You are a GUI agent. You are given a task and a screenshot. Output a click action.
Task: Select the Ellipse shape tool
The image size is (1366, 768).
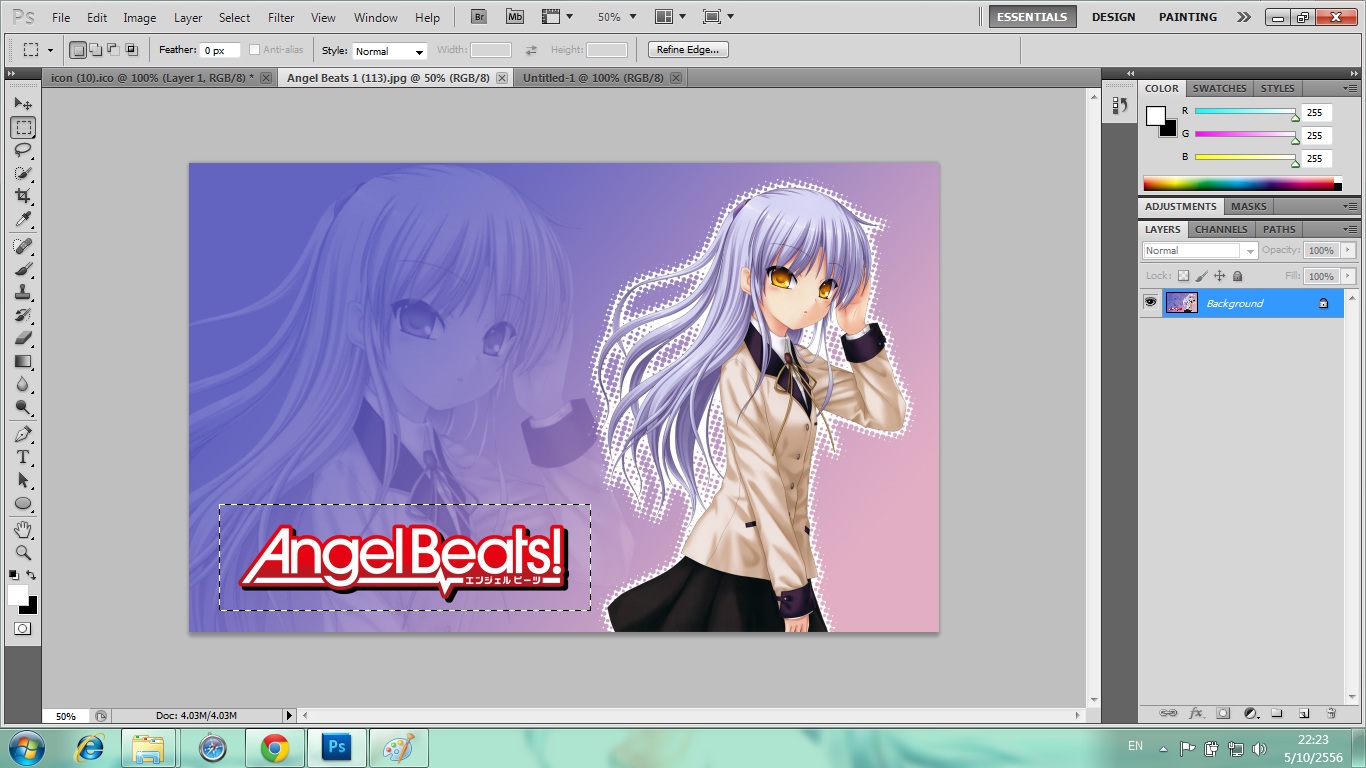(x=23, y=503)
